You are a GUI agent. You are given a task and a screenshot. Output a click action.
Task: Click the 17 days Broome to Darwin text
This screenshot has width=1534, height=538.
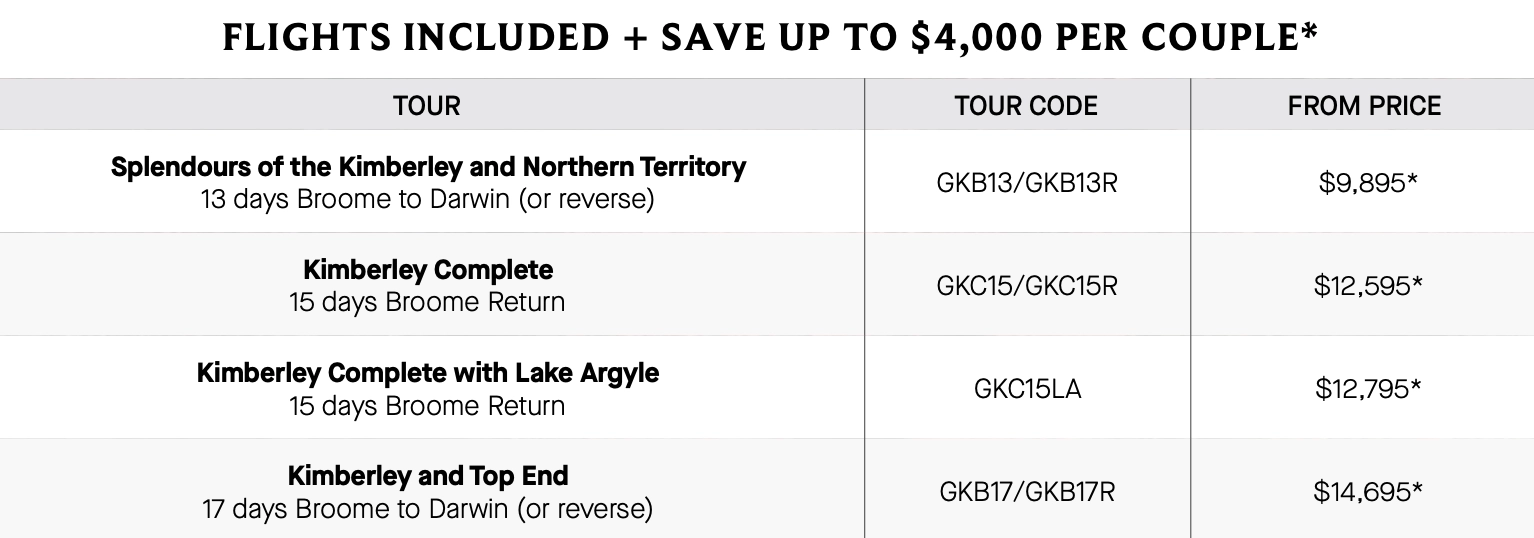[x=428, y=509]
